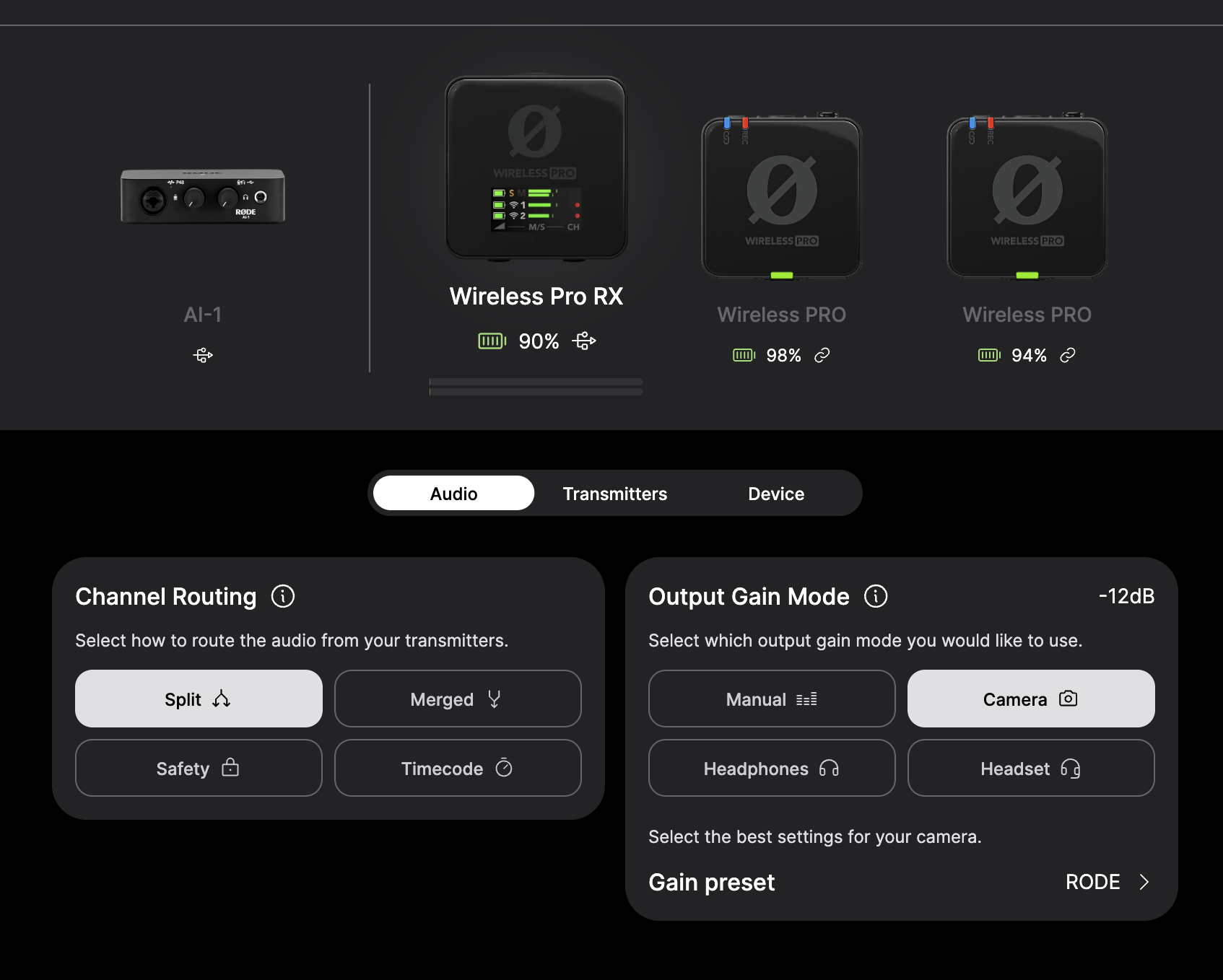Select Split channel routing
1223x980 pixels.
[x=199, y=699]
